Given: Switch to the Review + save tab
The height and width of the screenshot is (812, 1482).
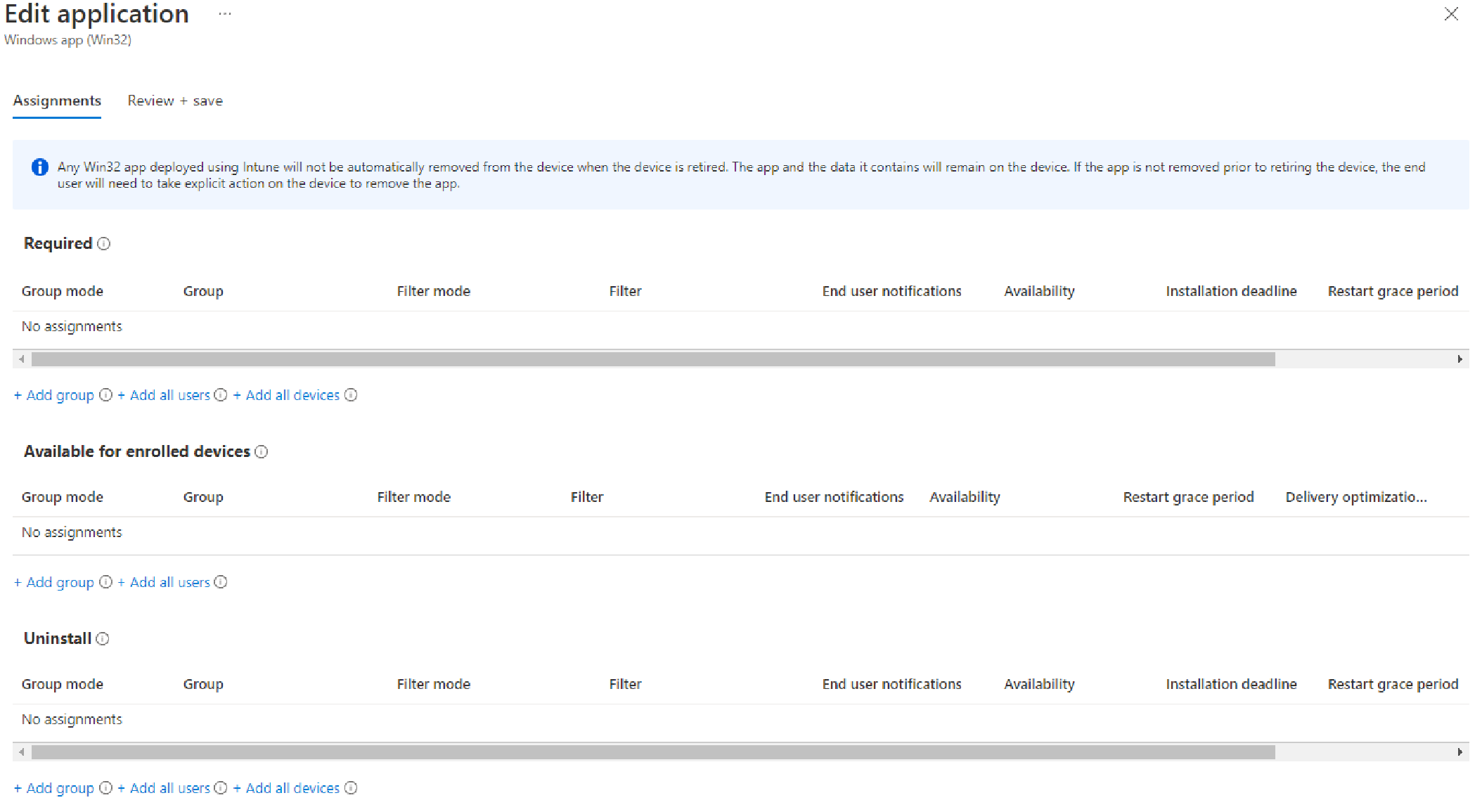Looking at the screenshot, I should 174,101.
